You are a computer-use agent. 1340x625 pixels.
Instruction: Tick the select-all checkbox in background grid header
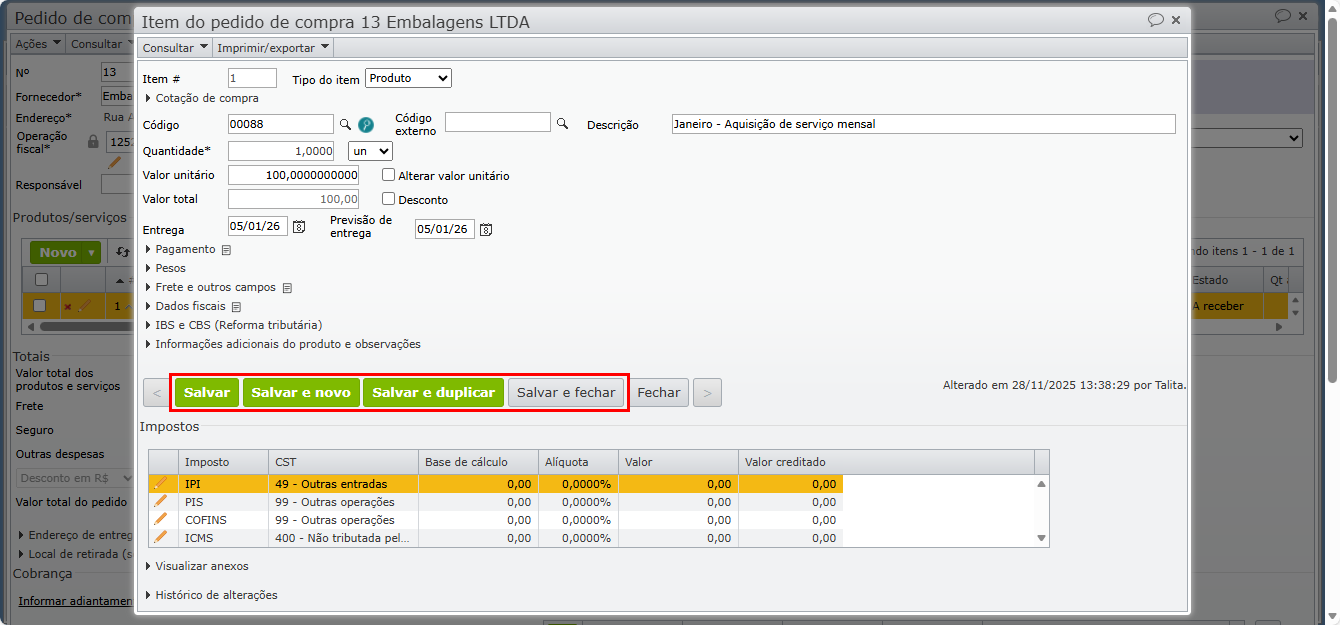41,280
